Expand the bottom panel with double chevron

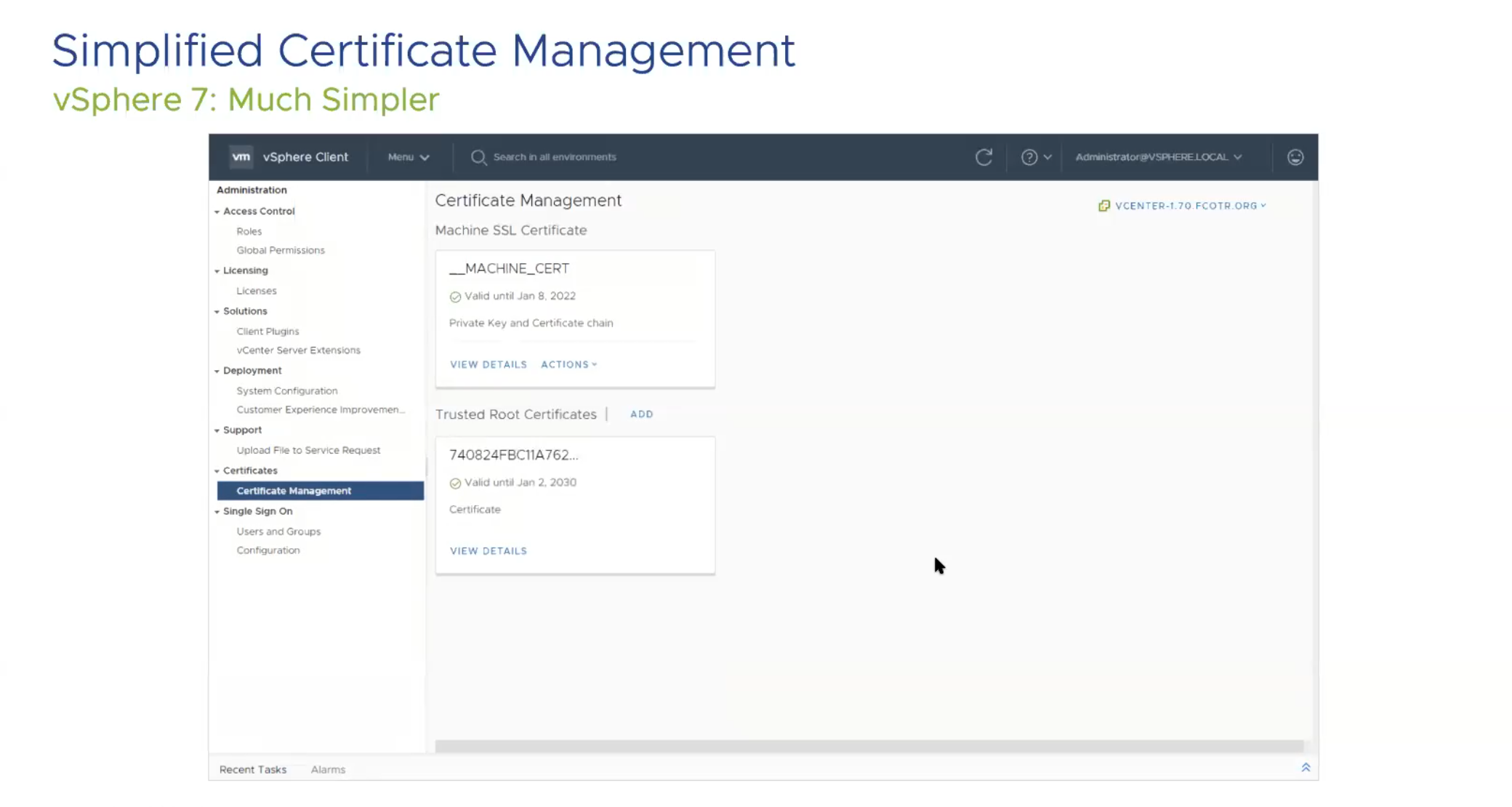1305,768
